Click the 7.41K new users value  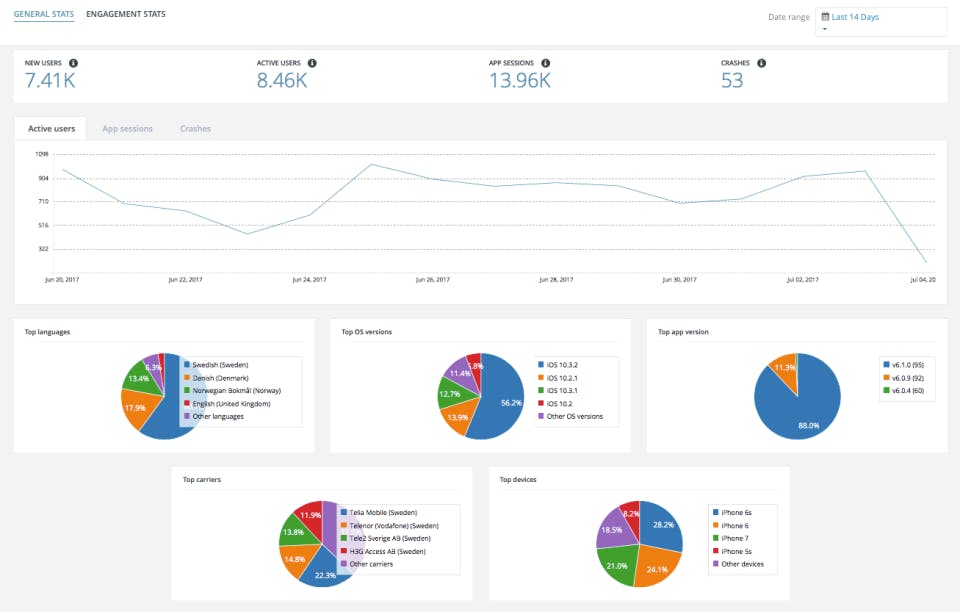pos(50,80)
